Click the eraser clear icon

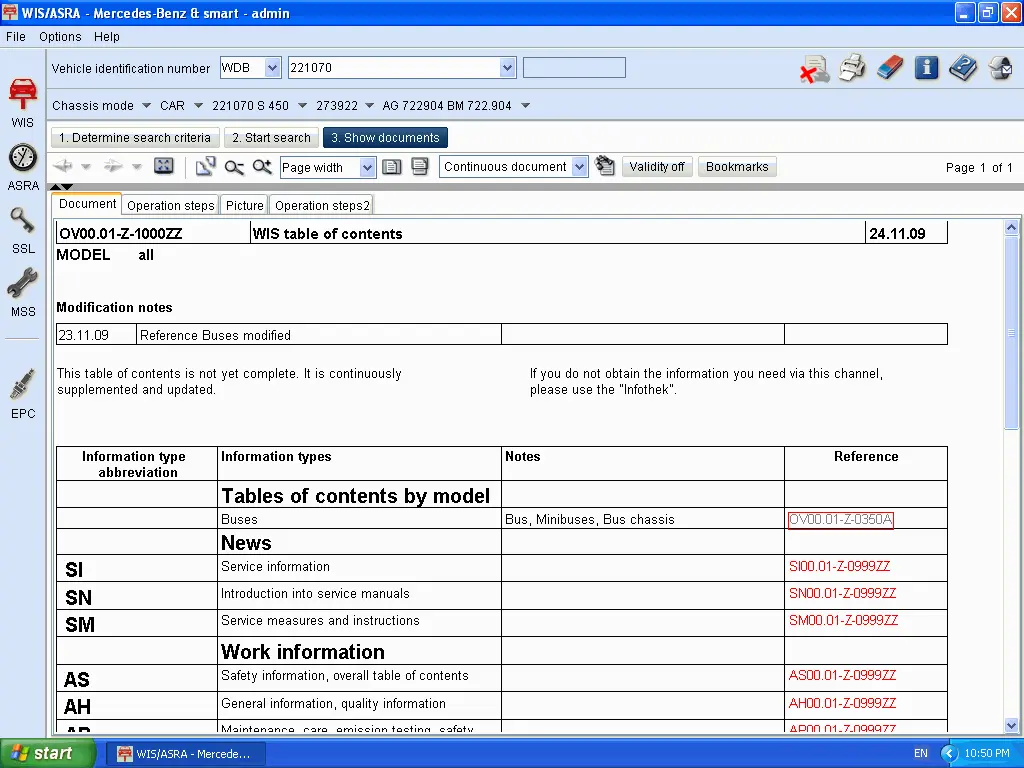point(889,68)
